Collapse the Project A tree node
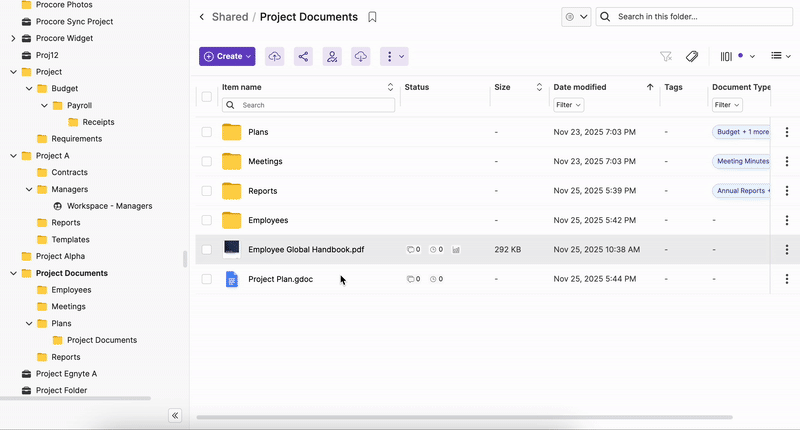The width and height of the screenshot is (800, 430). click(x=13, y=156)
